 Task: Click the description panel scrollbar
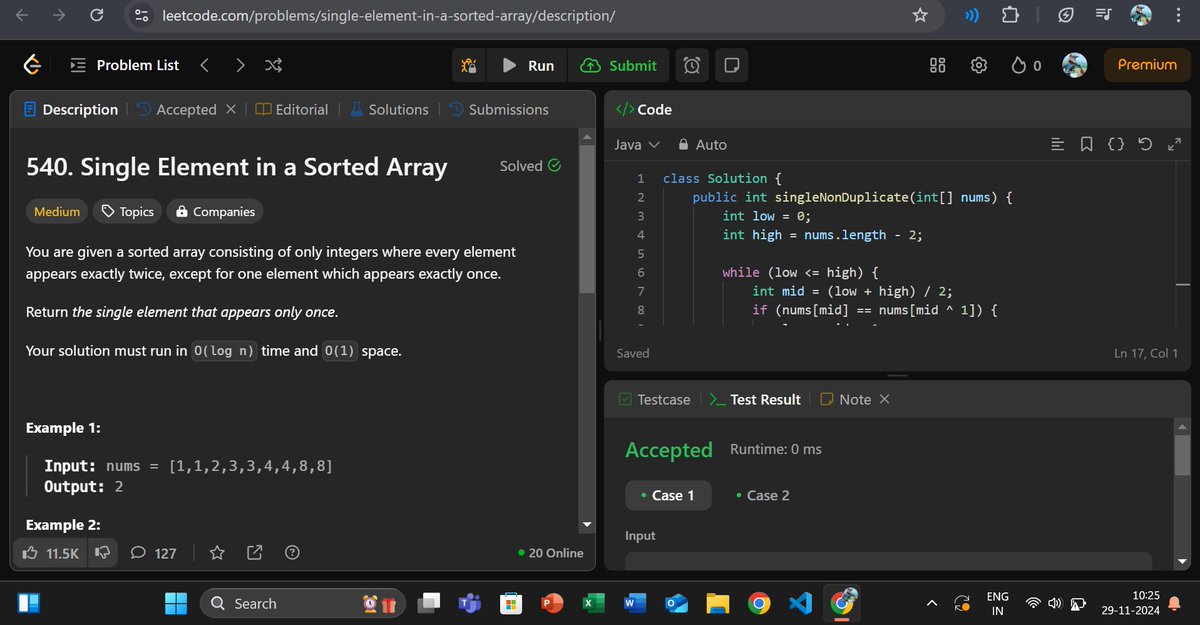pyautogui.click(x=587, y=220)
